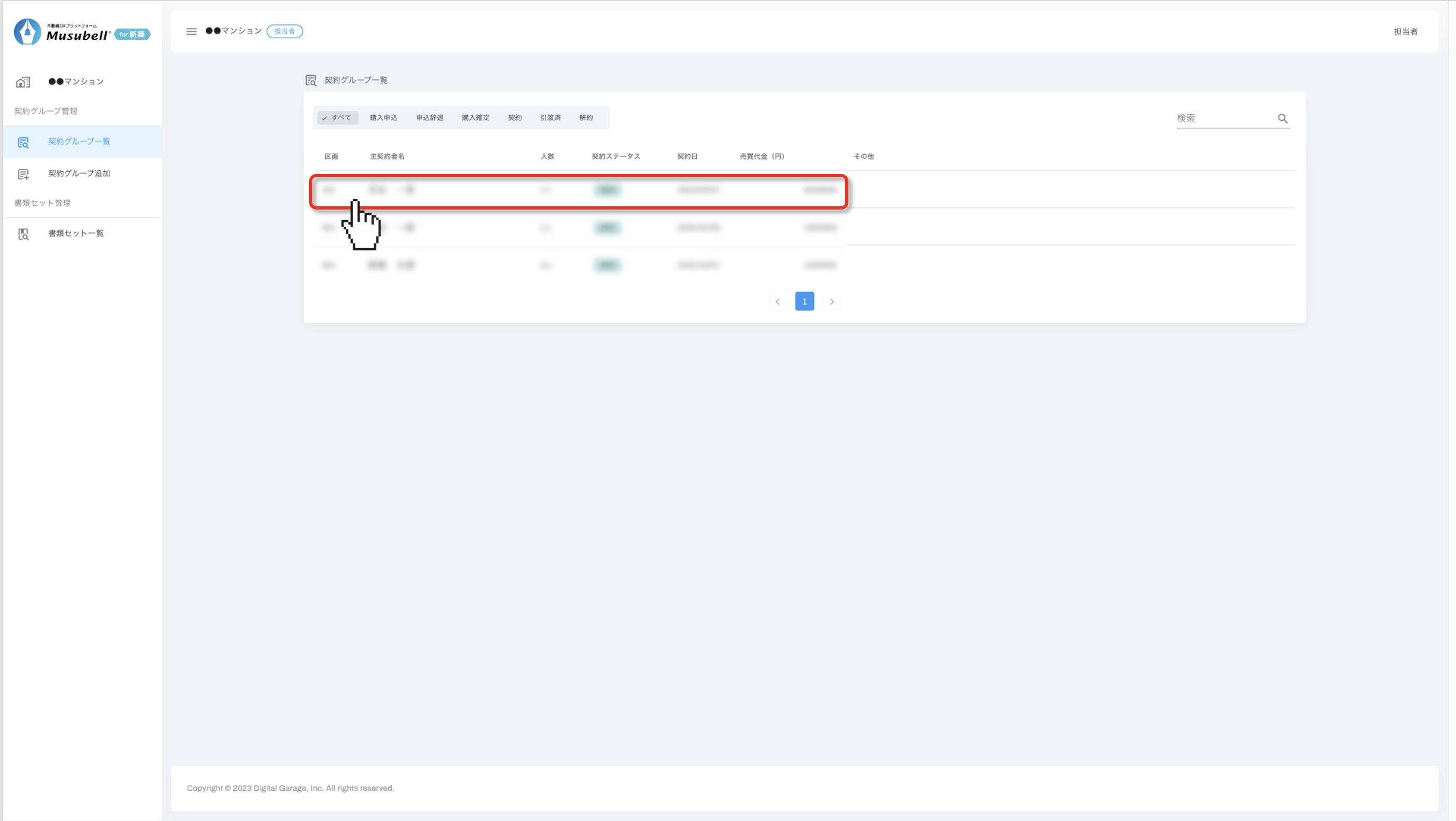Select the 申込辞退 filter chip
The image size is (1456, 821).
pyautogui.click(x=429, y=118)
